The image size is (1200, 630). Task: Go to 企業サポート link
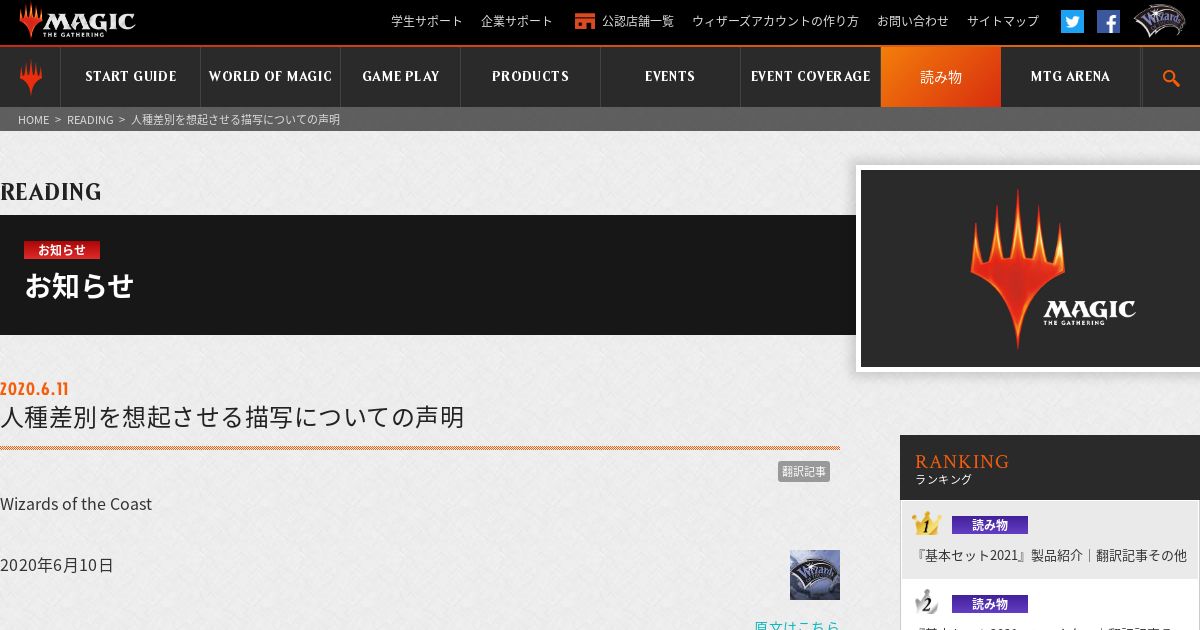pos(517,21)
